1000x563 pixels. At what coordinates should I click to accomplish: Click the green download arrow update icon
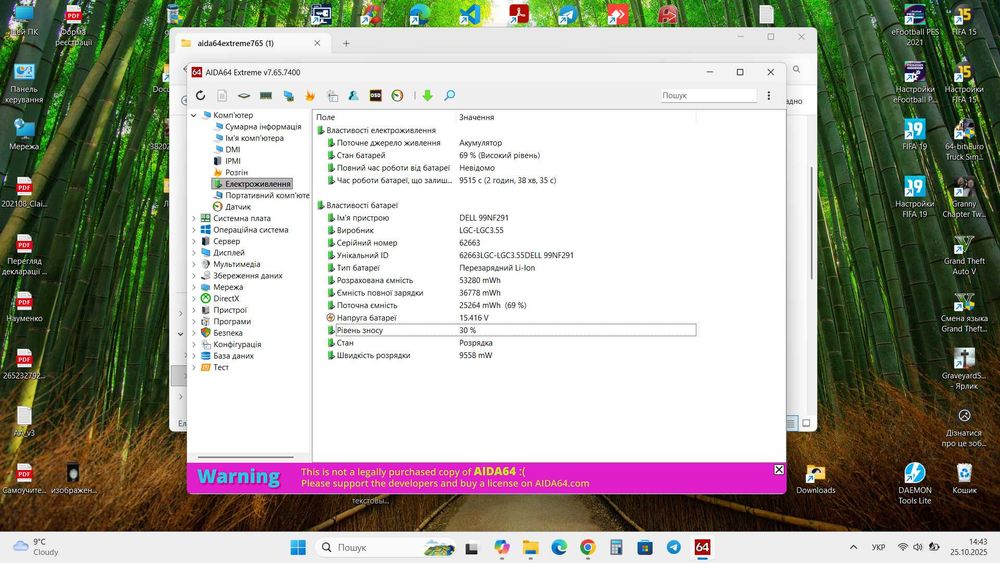[x=427, y=96]
